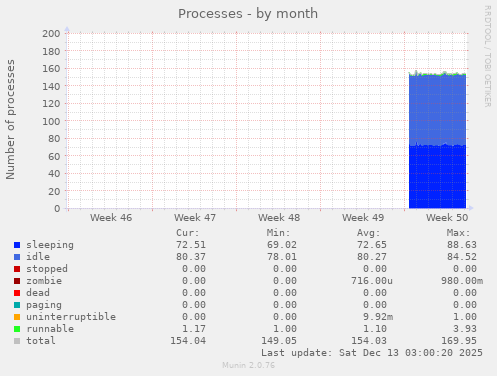Click the 'Week 47' axis label

(195, 218)
